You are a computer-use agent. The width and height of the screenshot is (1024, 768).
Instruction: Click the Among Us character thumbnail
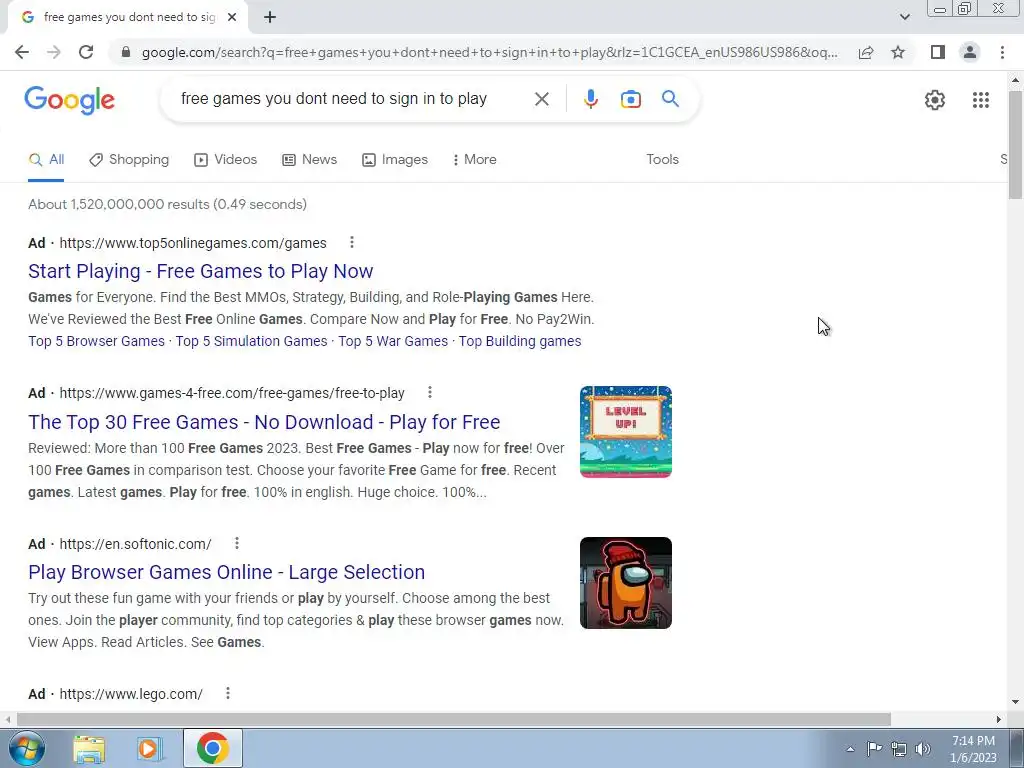click(x=626, y=583)
